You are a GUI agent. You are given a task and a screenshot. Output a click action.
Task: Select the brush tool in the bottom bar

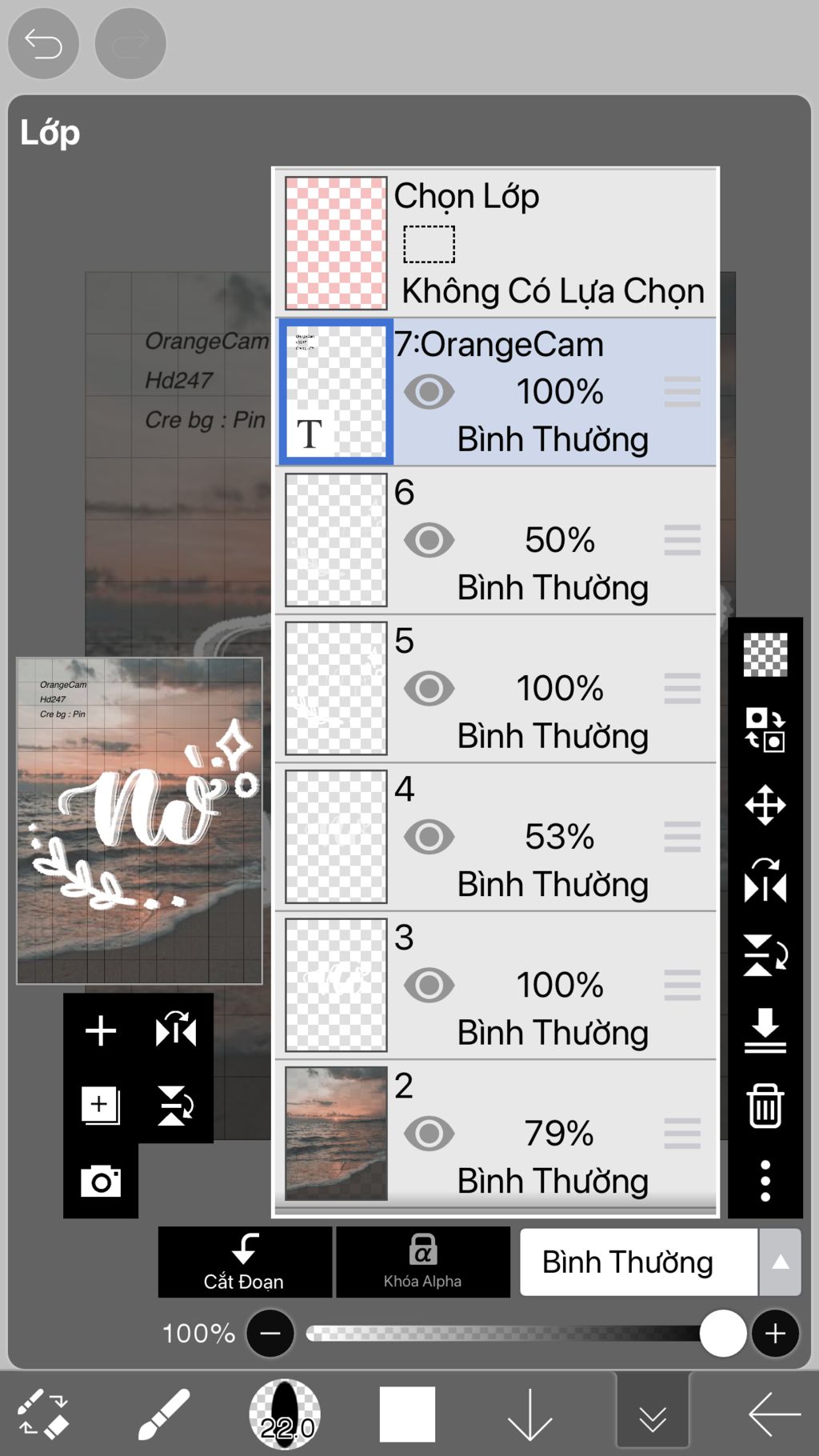click(x=163, y=1414)
